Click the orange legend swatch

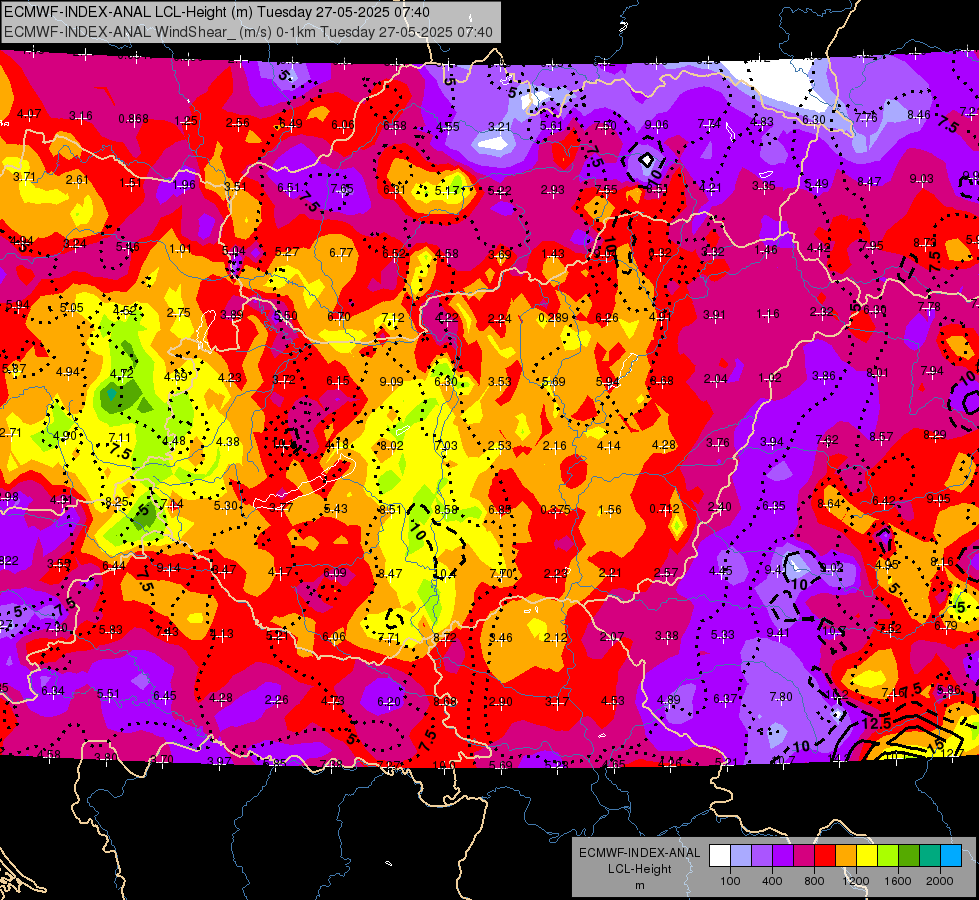coord(846,856)
